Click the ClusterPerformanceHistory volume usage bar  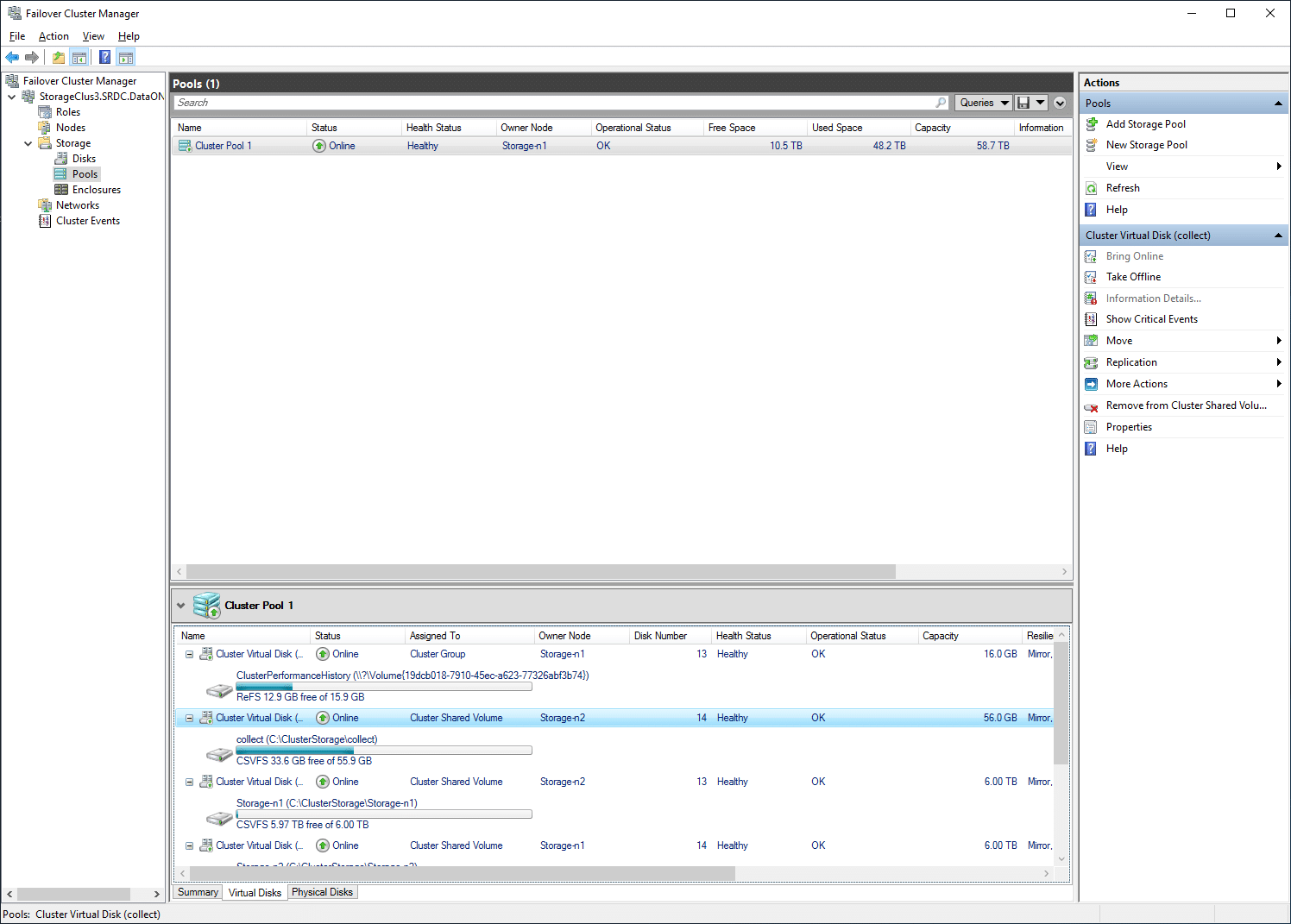coord(384,687)
